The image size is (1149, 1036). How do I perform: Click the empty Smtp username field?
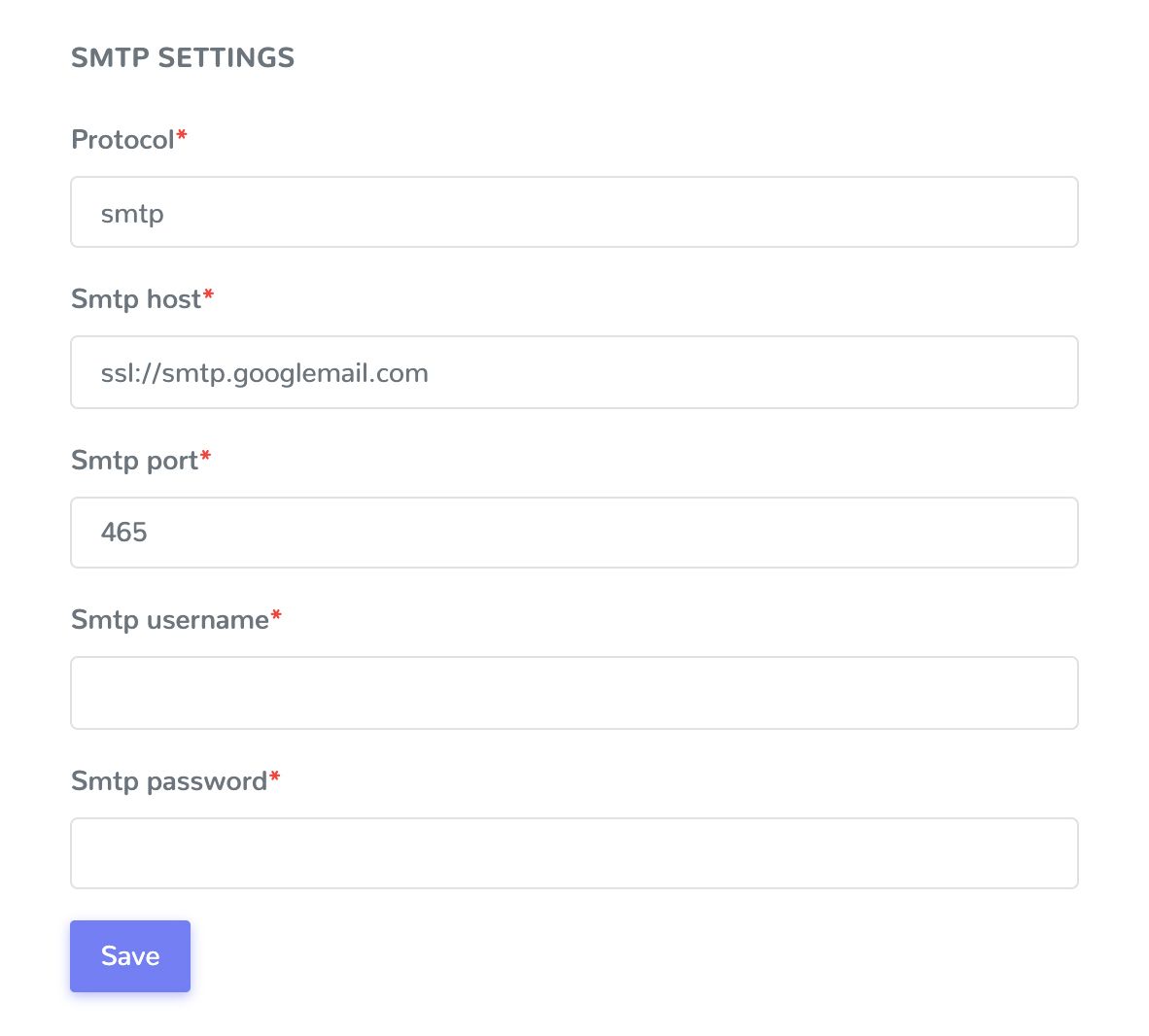point(574,693)
